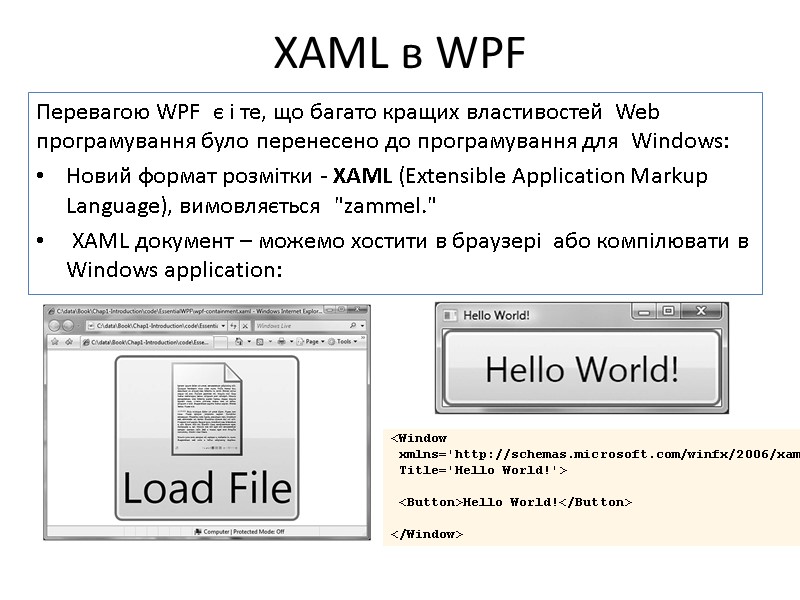Open the Tools menu in IE
The width and height of the screenshot is (800, 600).
click(342, 342)
